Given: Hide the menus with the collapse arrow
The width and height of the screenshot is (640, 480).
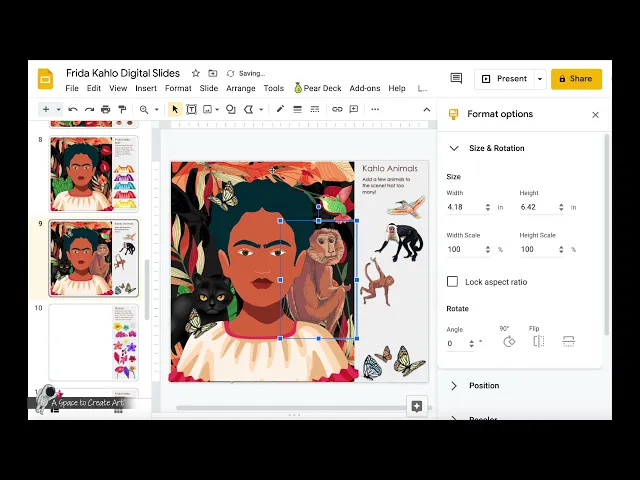Looking at the screenshot, I should coord(427,109).
